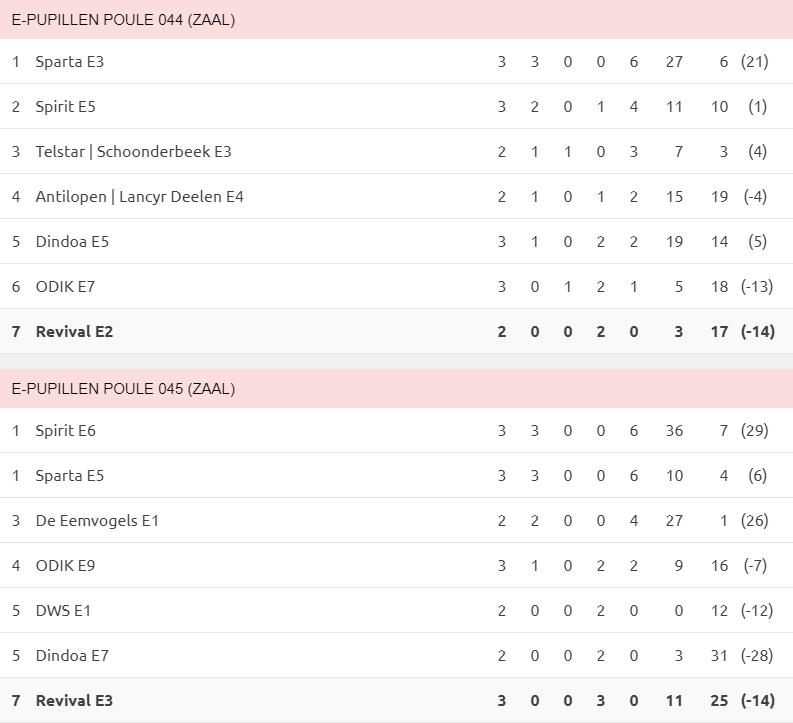
Task: Open the E-PUPILLEN POULE 044 (ZAAL) header
Action: tap(396, 19)
